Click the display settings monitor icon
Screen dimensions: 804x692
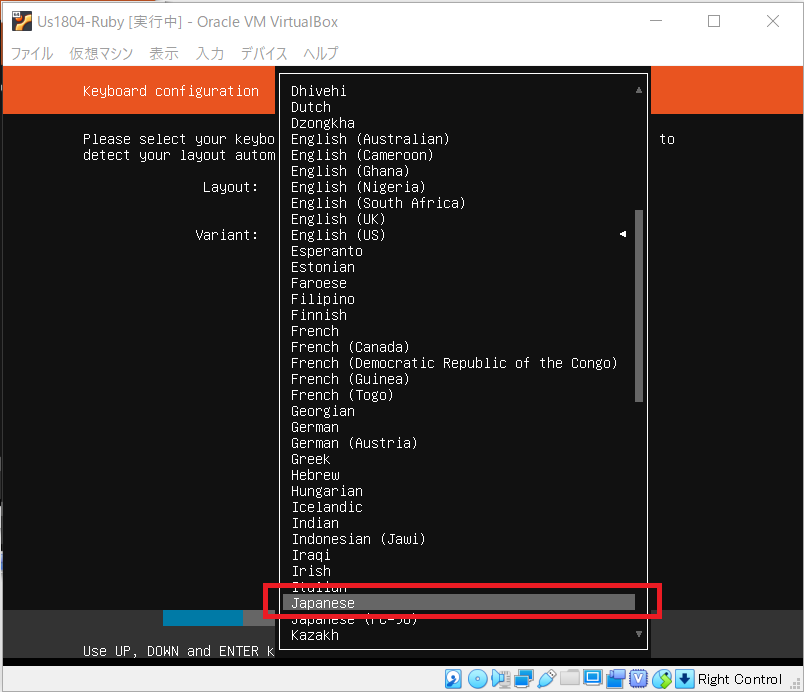point(593,679)
